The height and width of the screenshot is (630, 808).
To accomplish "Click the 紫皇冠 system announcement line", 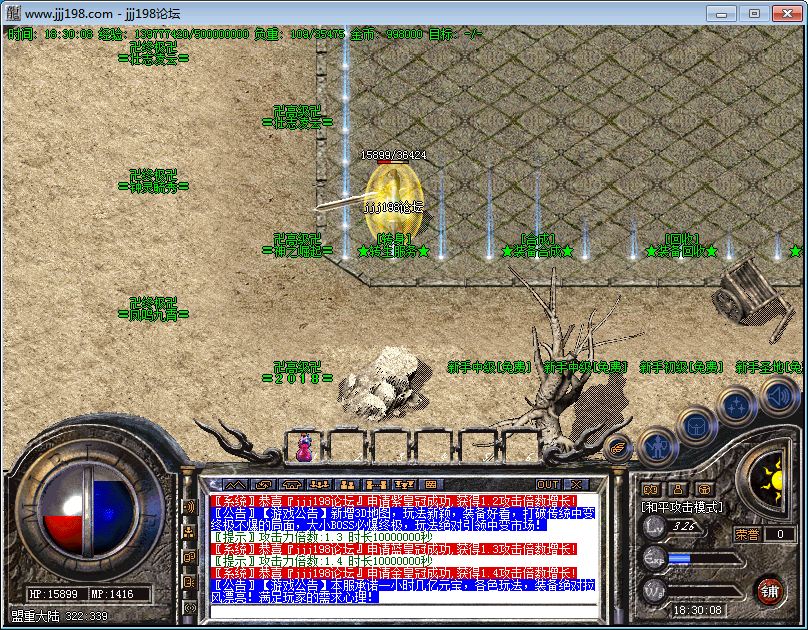I will tap(394, 501).
